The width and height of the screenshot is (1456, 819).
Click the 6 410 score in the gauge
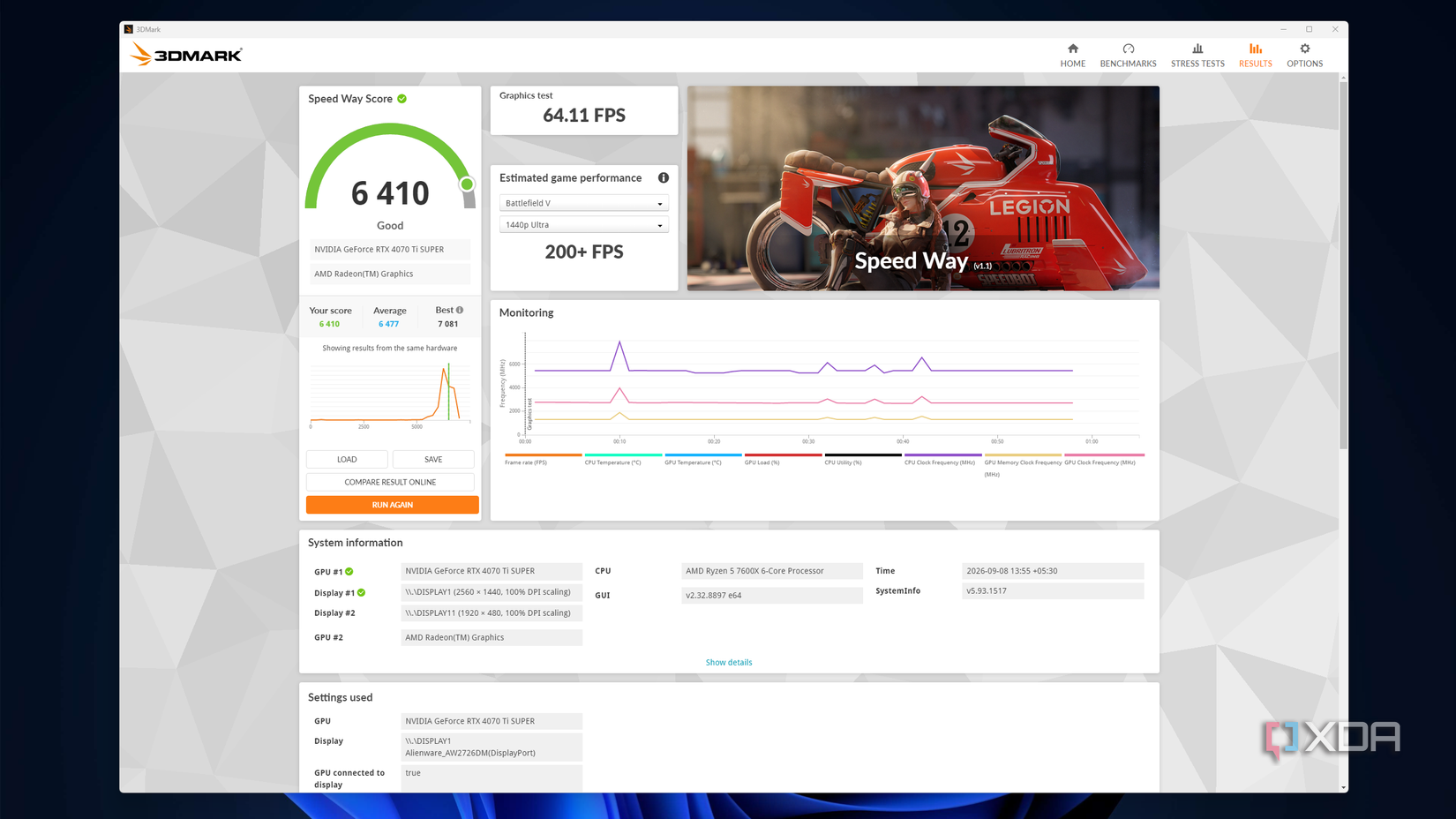390,193
